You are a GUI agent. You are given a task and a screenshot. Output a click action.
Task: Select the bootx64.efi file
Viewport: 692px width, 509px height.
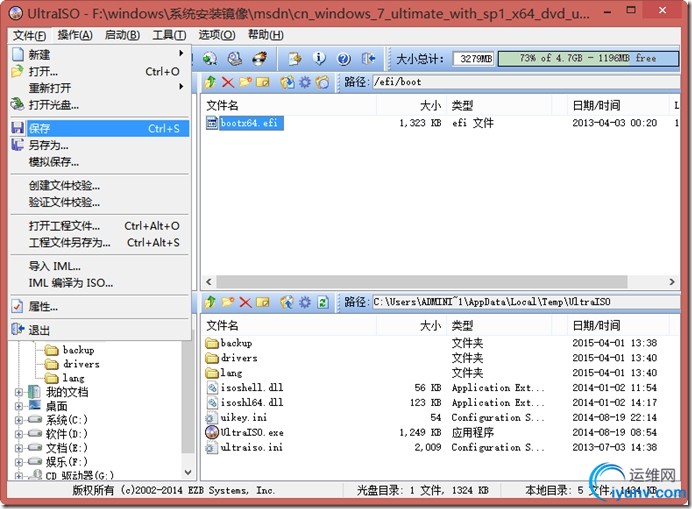[x=244, y=123]
